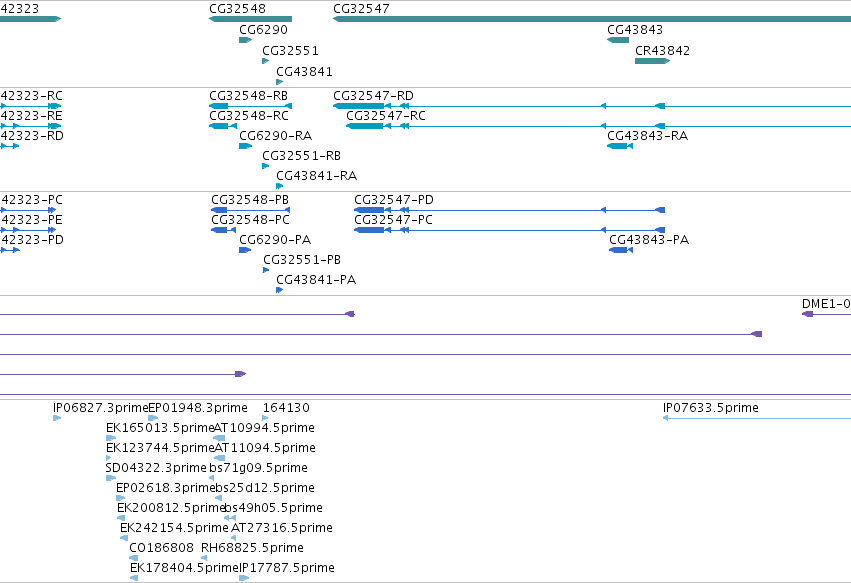Select the 42323-PC protein label
Screen dimensions: 851x583
click(31, 200)
